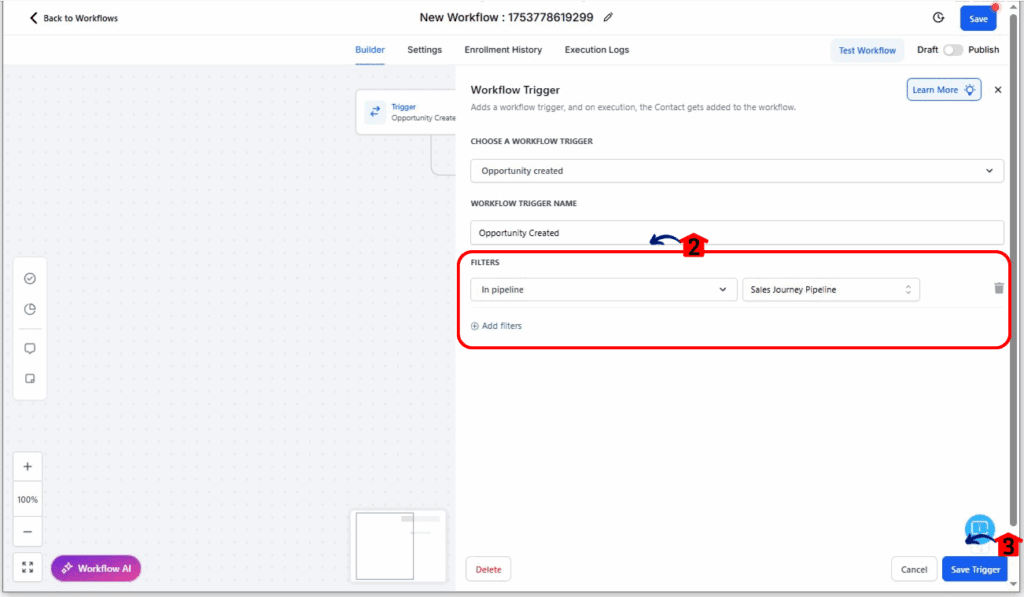Click the sticky note icon in sidebar
Image resolution: width=1024 pixels, height=597 pixels.
(29, 379)
